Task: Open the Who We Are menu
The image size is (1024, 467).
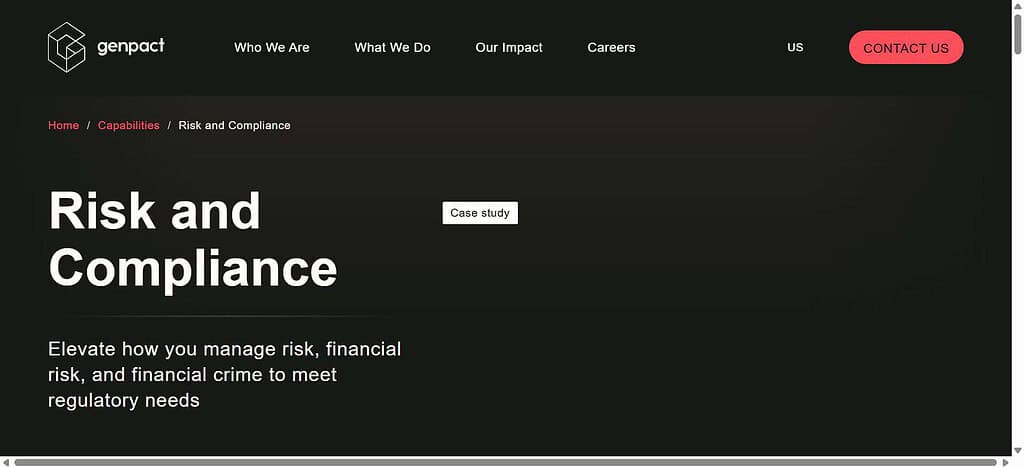Action: [272, 48]
